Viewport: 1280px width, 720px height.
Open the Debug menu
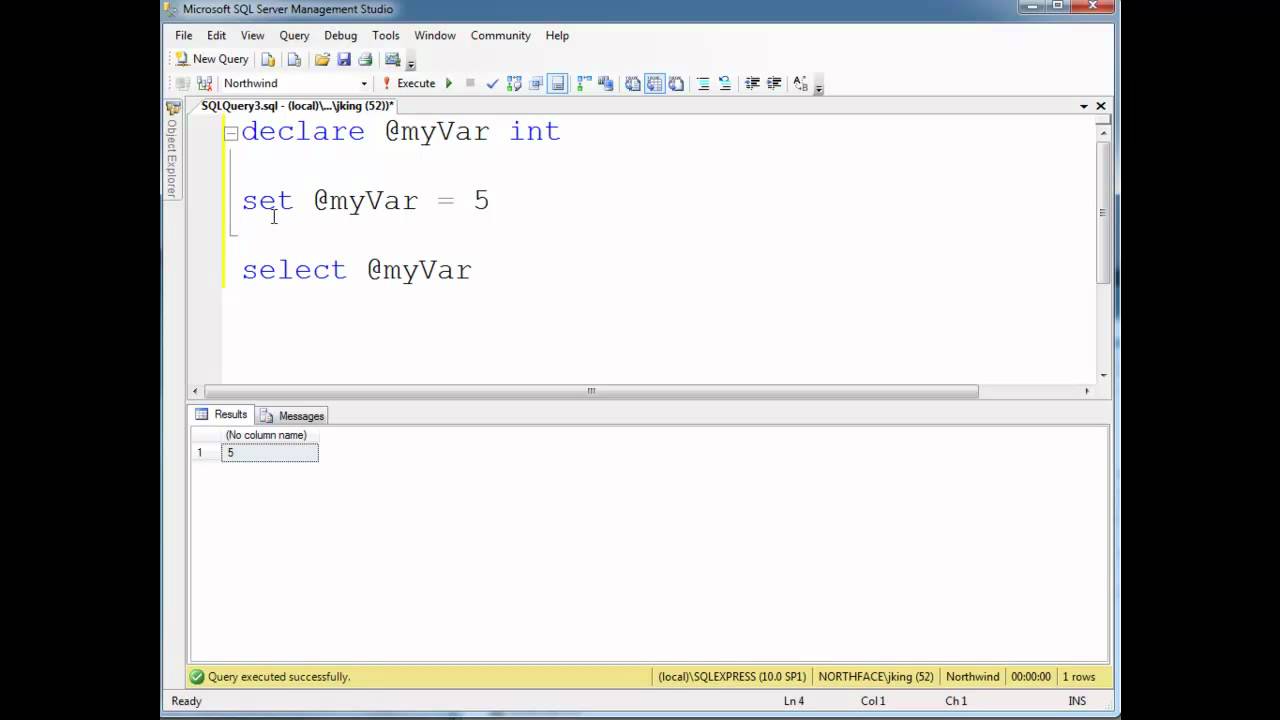coord(340,35)
